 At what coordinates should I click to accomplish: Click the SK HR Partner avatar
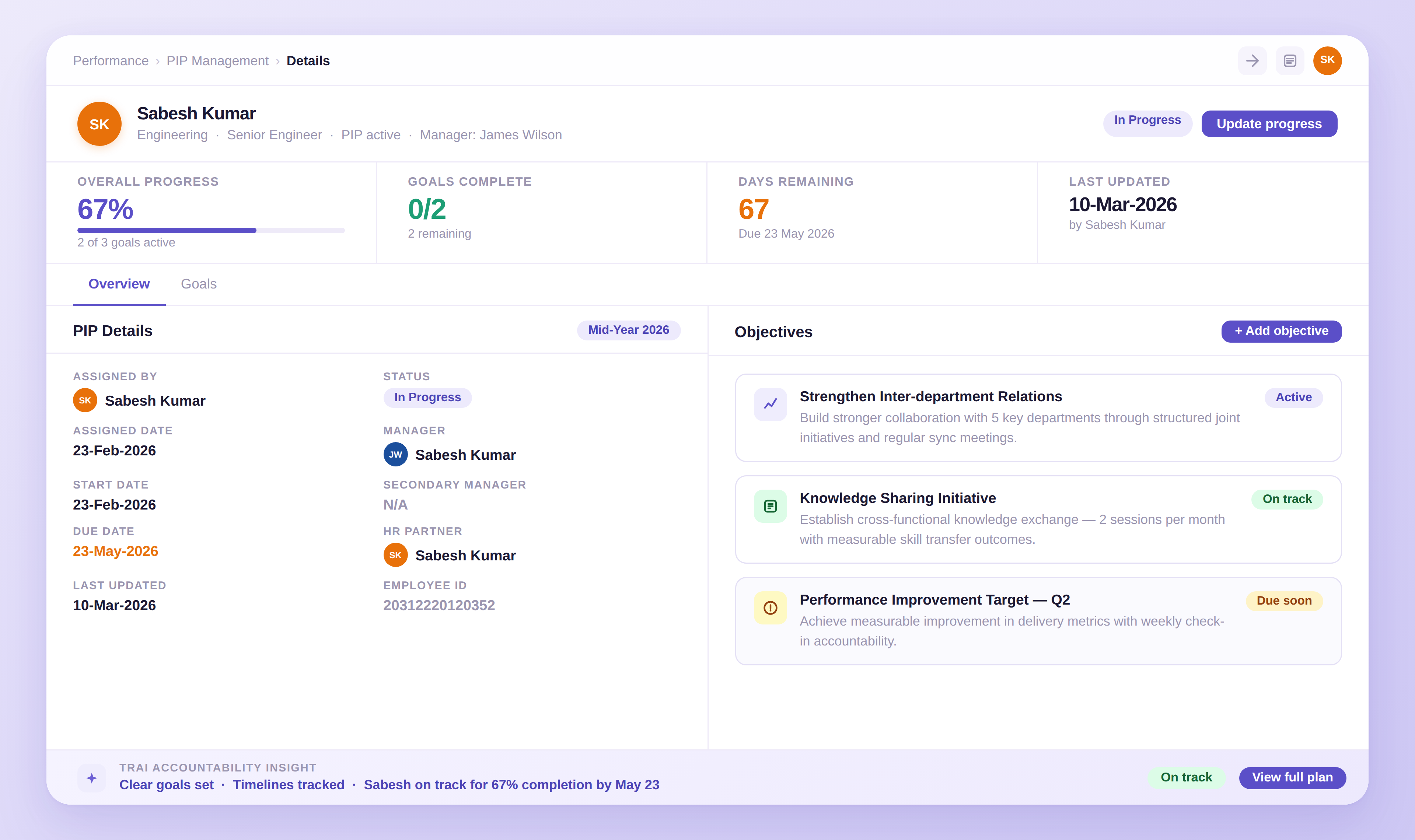click(395, 555)
